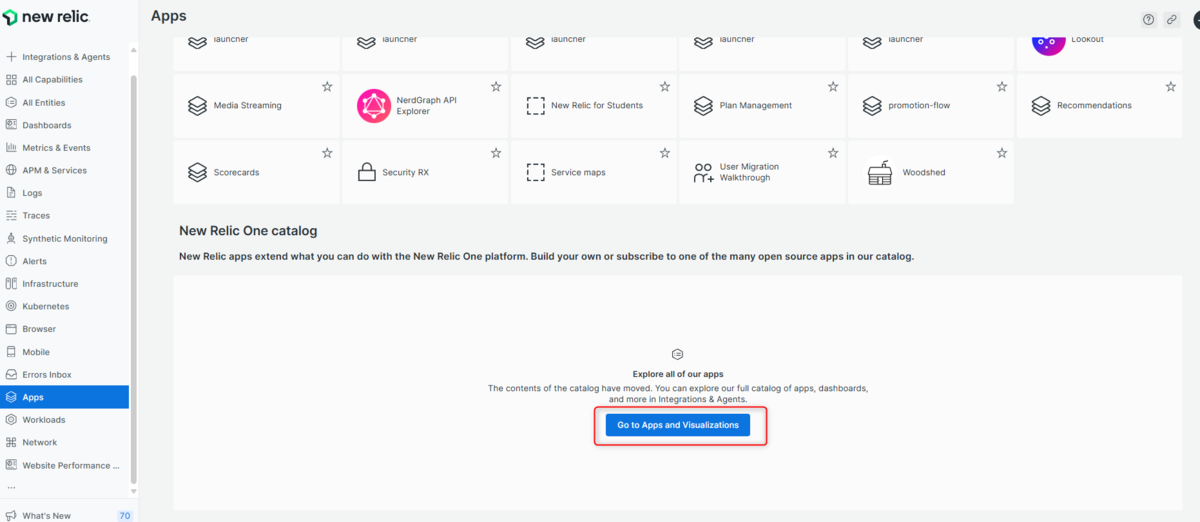Viewport: 1200px width, 522px height.
Task: Click the sidebar ellipsis more item
Action: (11, 487)
